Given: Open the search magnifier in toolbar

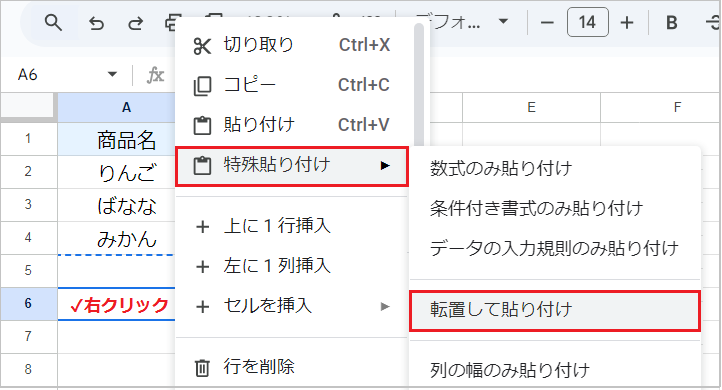Looking at the screenshot, I should click(x=53, y=22).
